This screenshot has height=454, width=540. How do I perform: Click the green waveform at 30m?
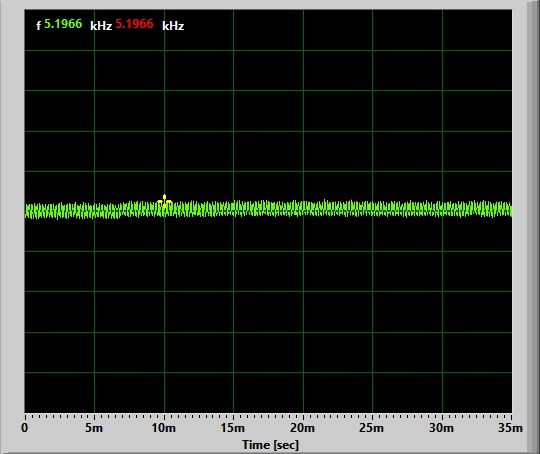click(x=442, y=209)
